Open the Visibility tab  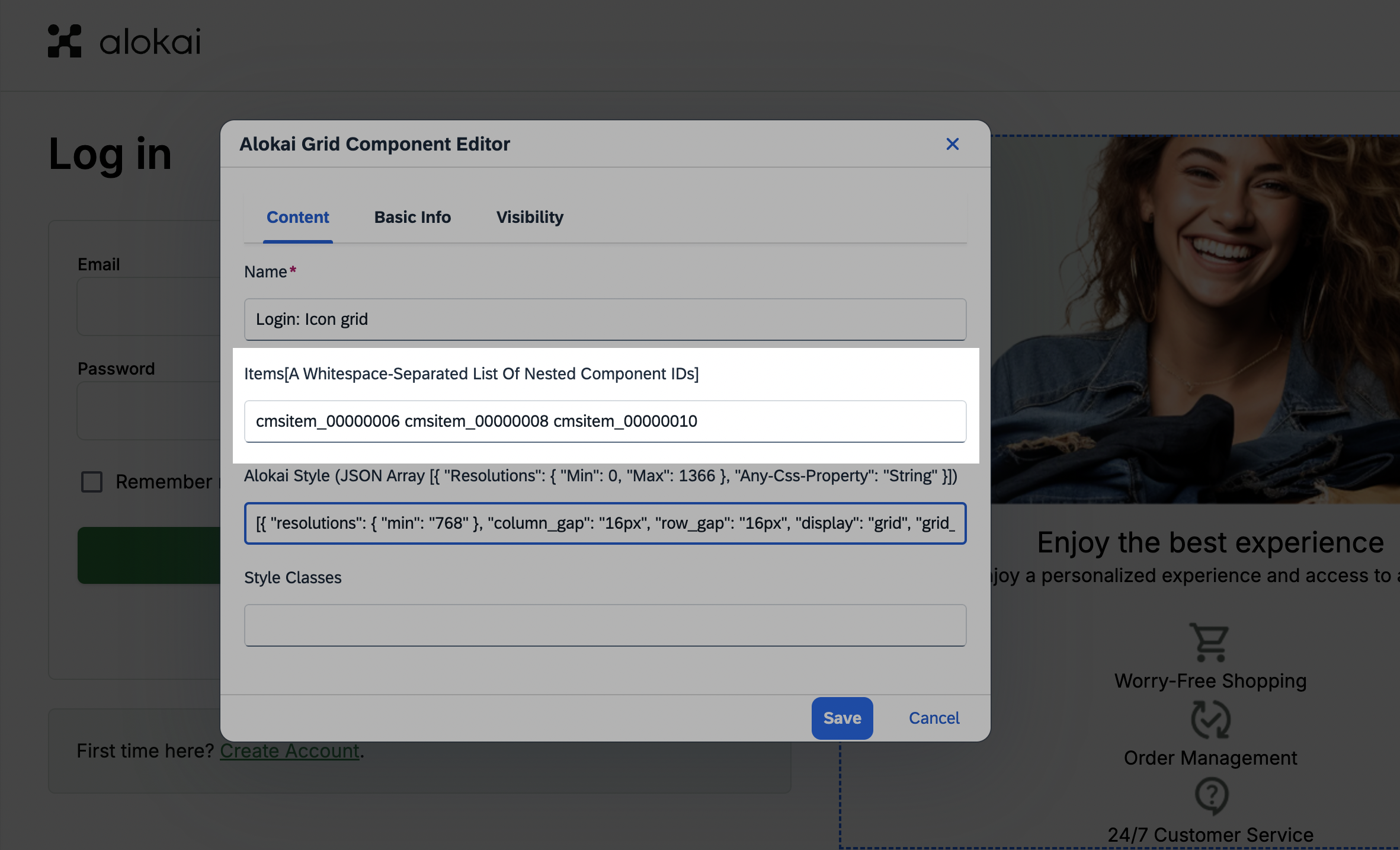tap(530, 217)
